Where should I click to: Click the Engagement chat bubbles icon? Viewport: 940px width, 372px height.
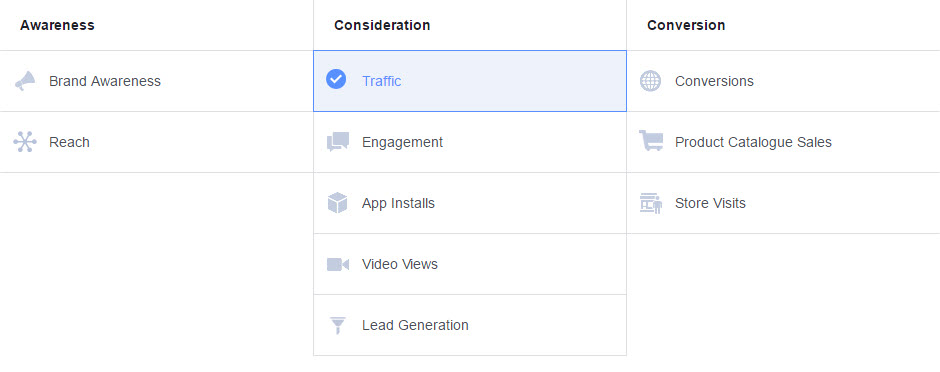pyautogui.click(x=338, y=142)
